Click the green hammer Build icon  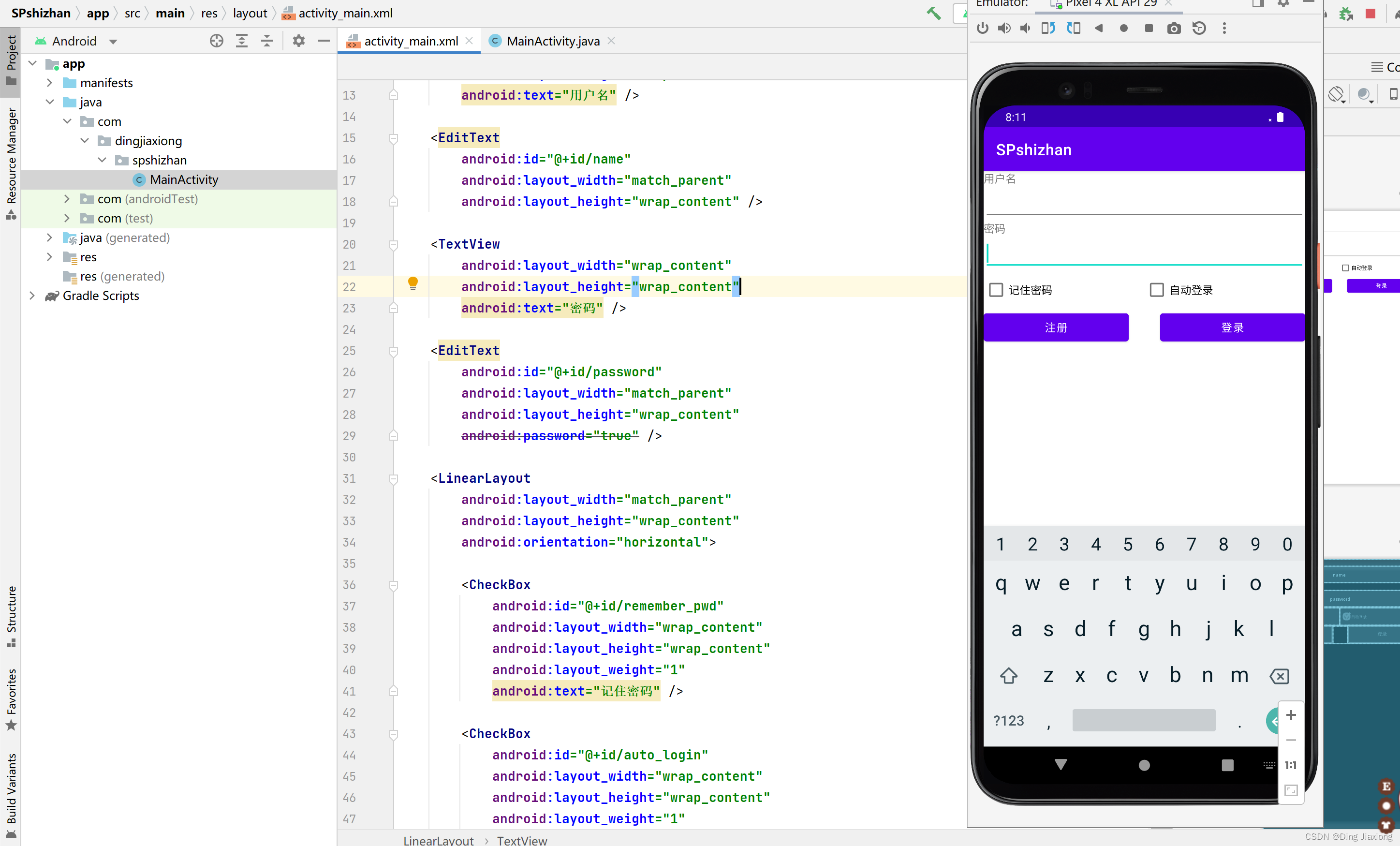pyautogui.click(x=933, y=14)
